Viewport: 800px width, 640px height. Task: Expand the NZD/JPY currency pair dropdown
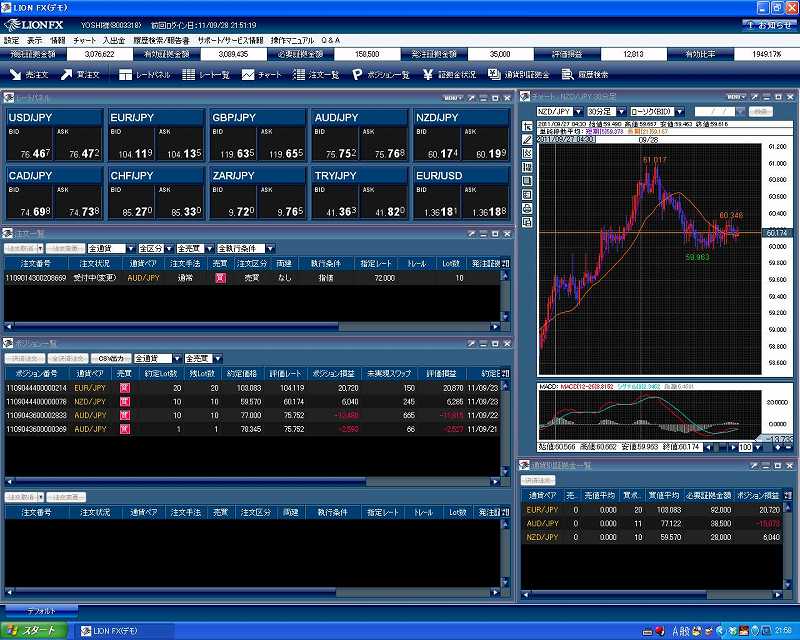tap(580, 111)
